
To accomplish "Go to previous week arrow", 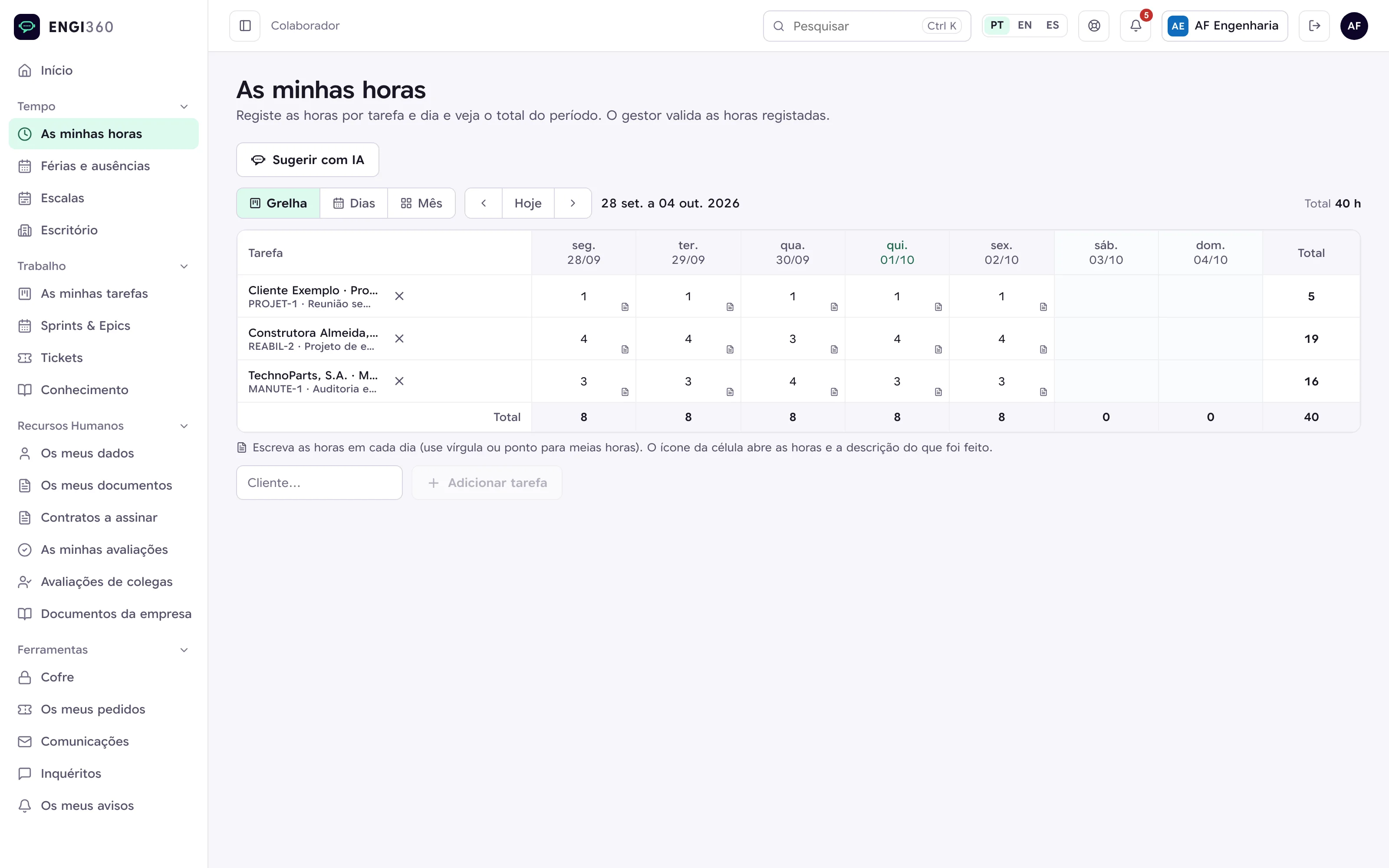I will [x=483, y=203].
